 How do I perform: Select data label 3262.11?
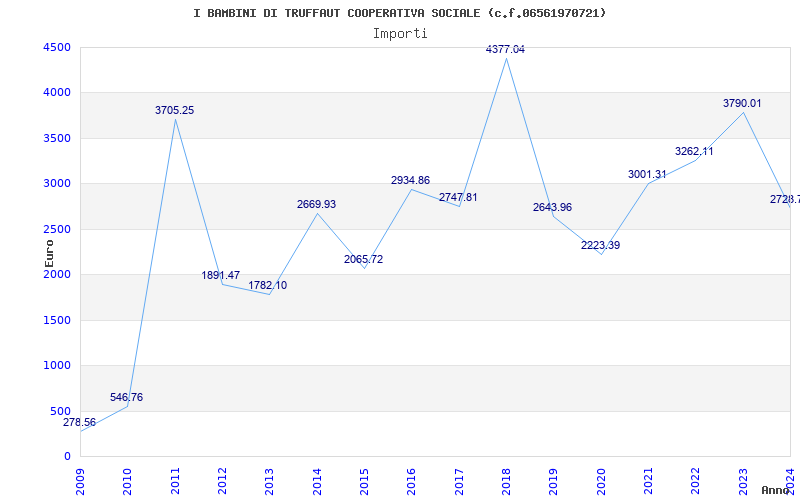[x=694, y=152]
